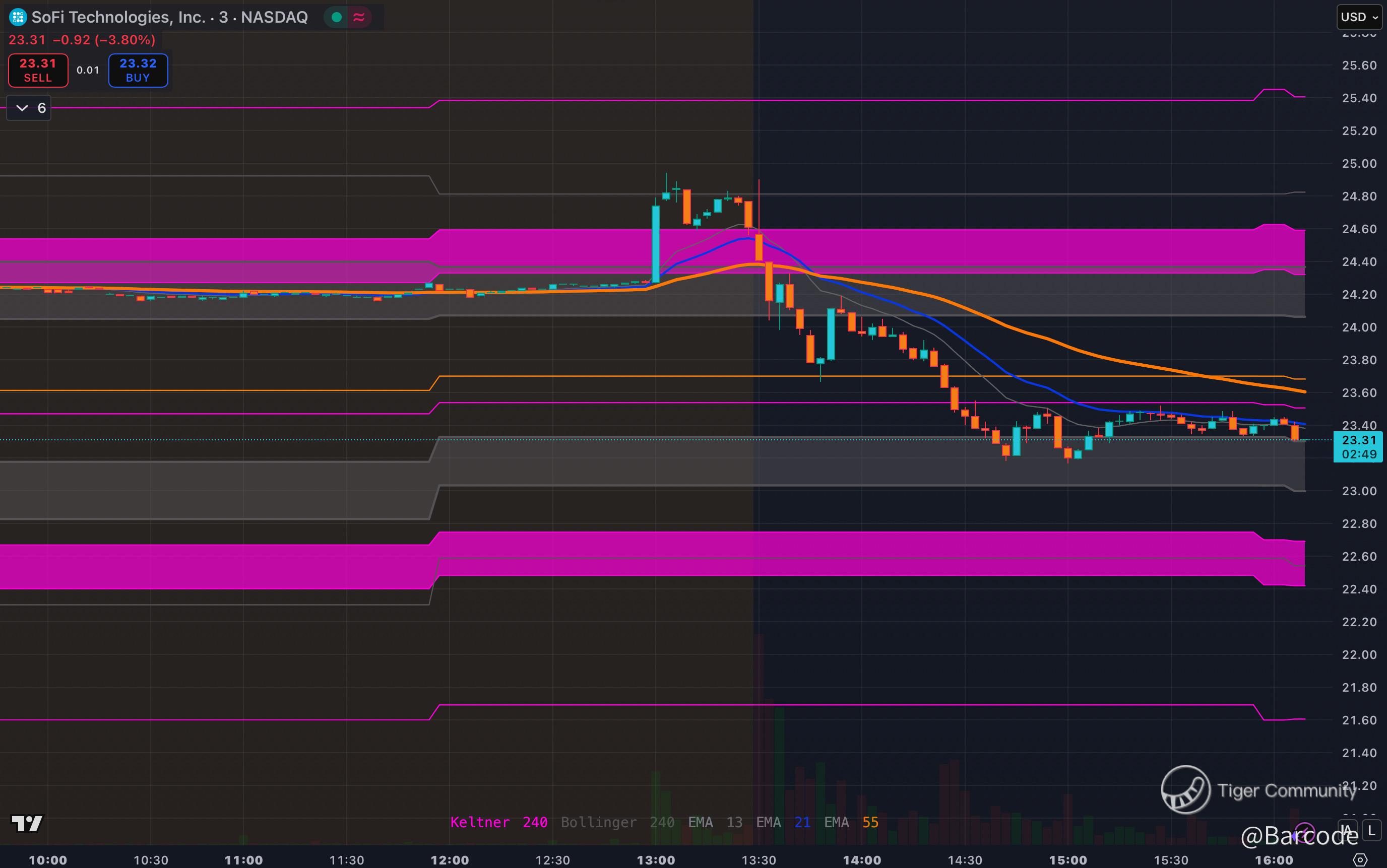This screenshot has width=1387, height=868.
Task: Click the 23.31 SELL button
Action: tap(38, 70)
